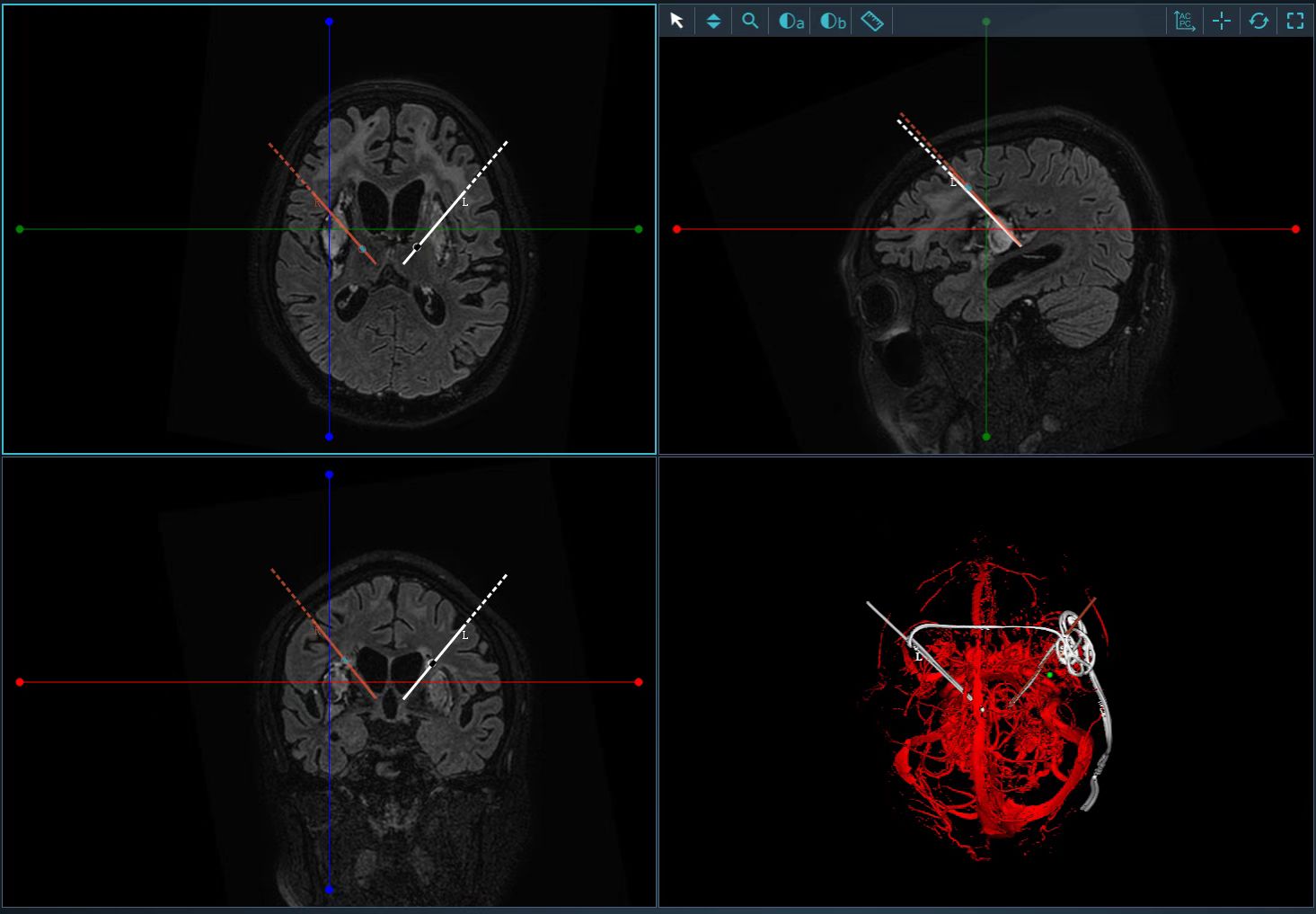1316x914 pixels.
Task: Click the green handle below the sagittal view
Action: (986, 437)
